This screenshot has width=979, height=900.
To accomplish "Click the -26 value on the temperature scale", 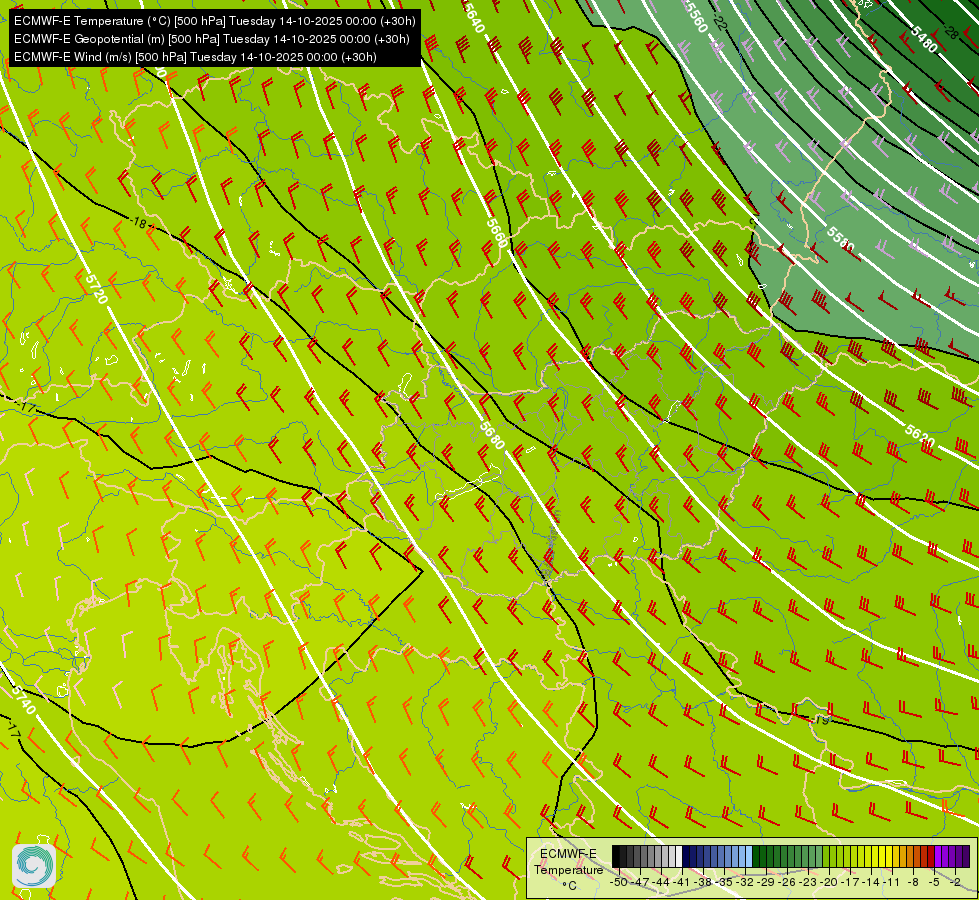I will point(787,882).
